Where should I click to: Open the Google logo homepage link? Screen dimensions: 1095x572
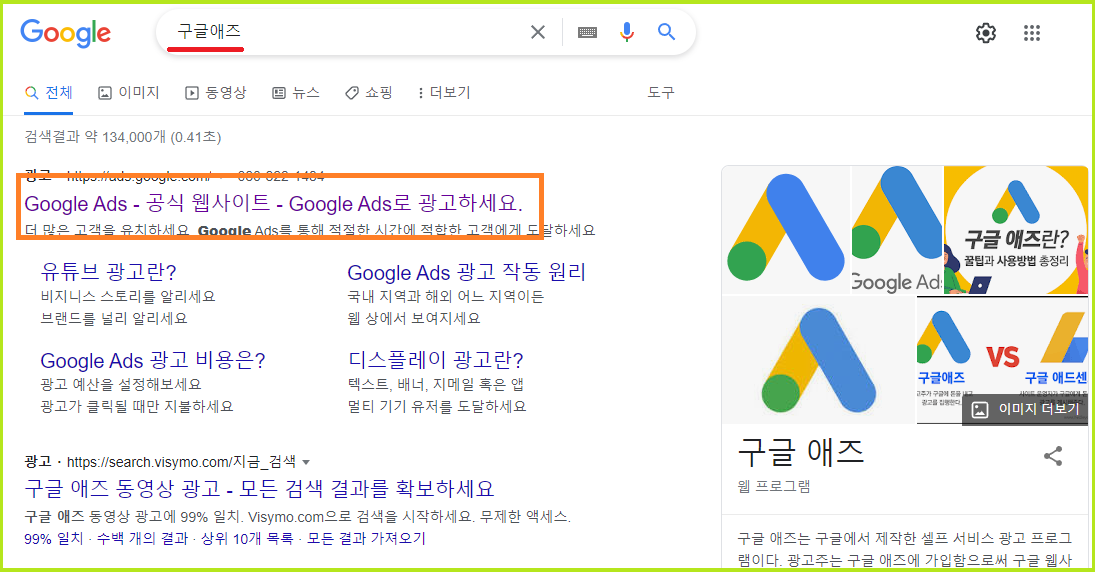66,33
